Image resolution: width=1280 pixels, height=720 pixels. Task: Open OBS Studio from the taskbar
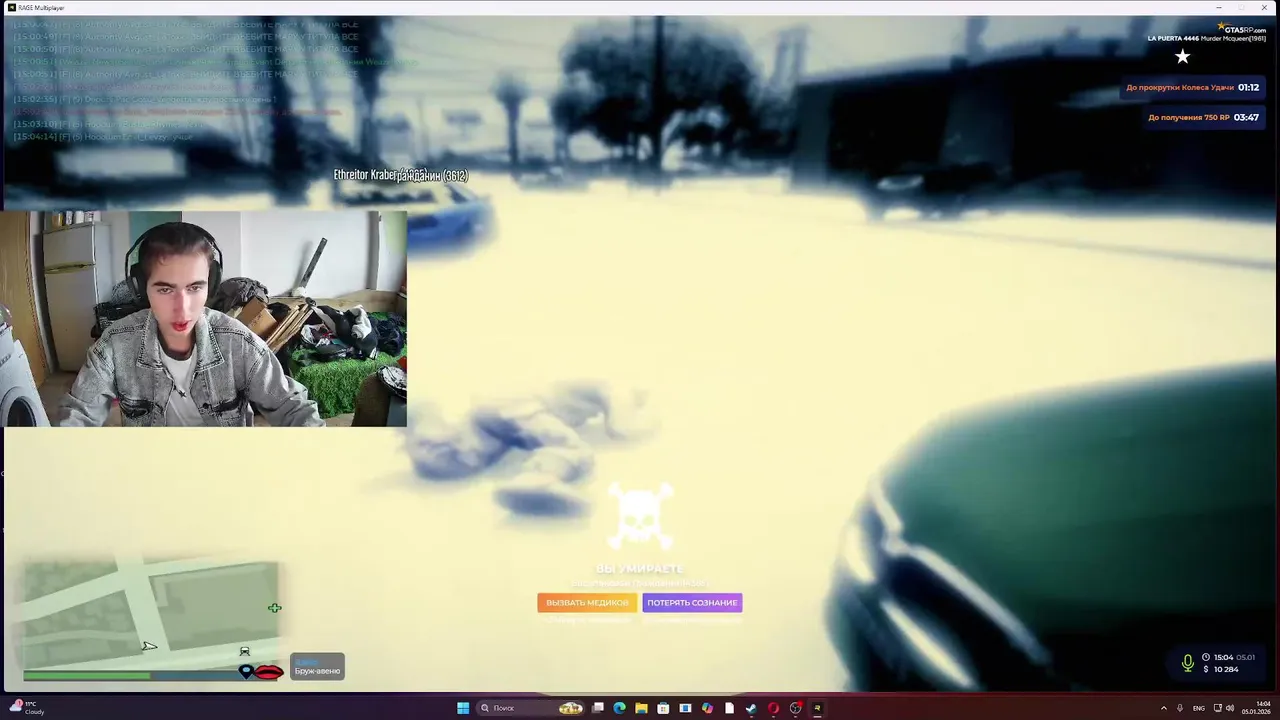click(x=795, y=708)
